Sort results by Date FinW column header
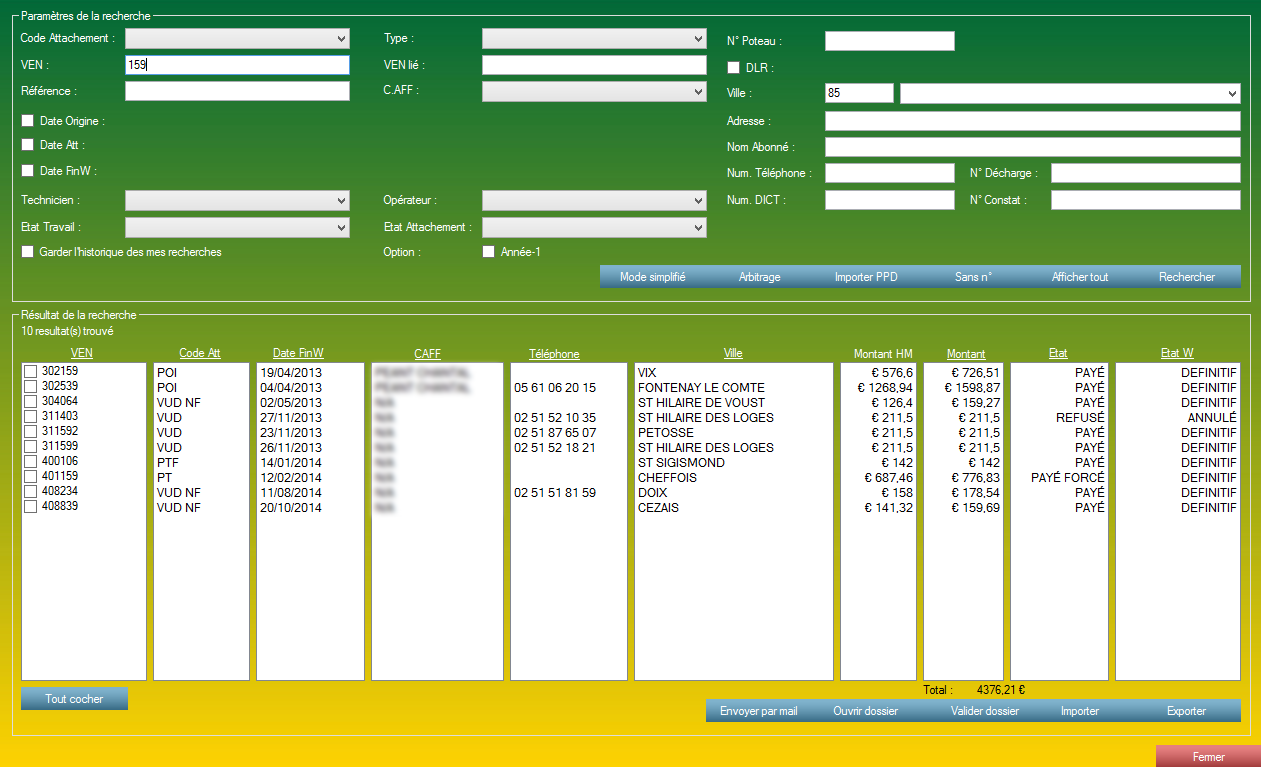1261x767 pixels. tap(297, 353)
